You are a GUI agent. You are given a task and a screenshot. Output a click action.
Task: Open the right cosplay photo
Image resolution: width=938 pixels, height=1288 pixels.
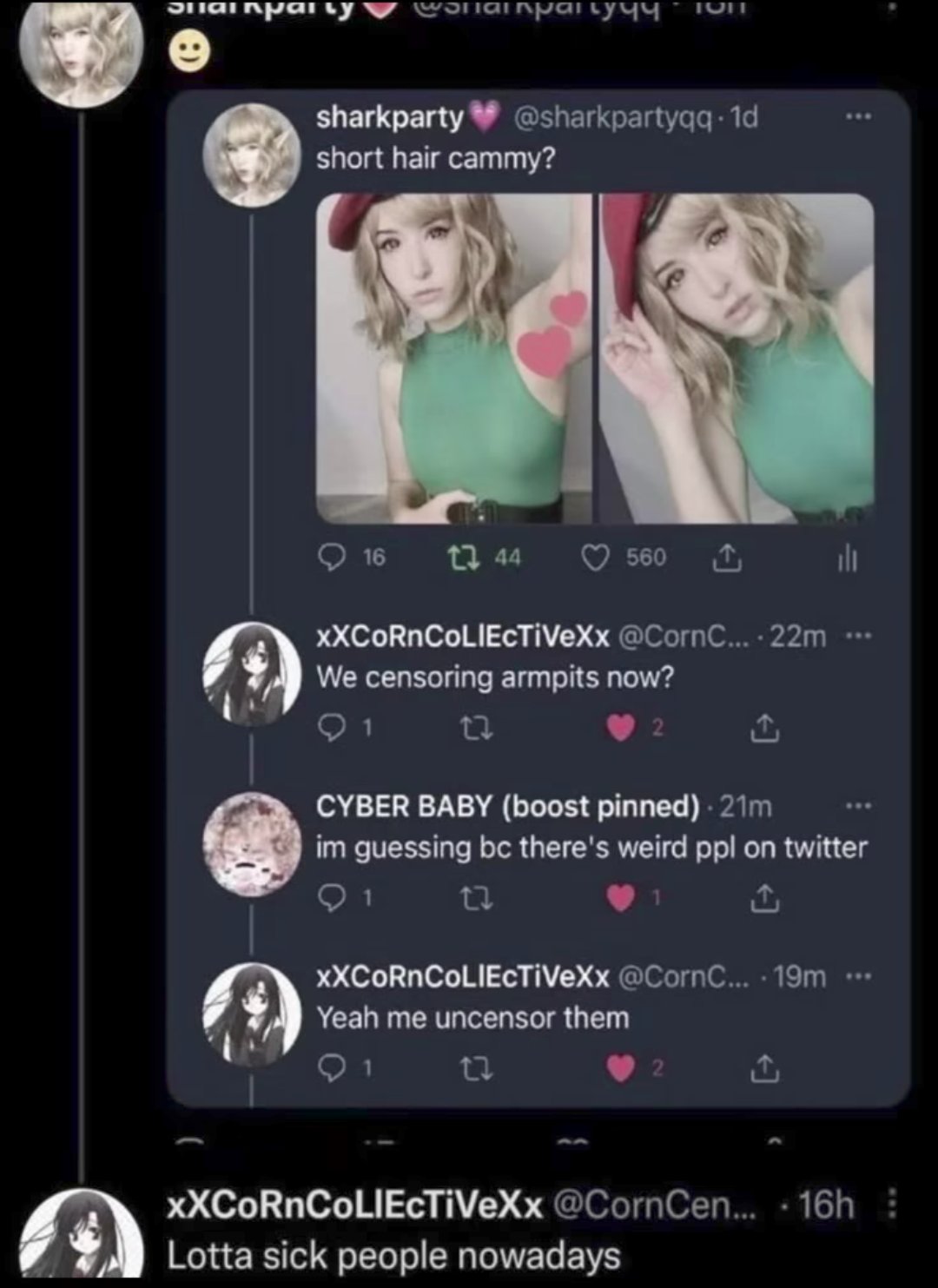[x=737, y=358]
